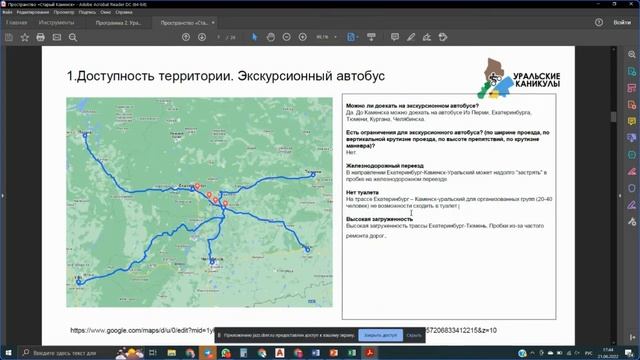Zoom in with the plus circle icon
Viewport: 640px width, 360px height.
click(302, 37)
